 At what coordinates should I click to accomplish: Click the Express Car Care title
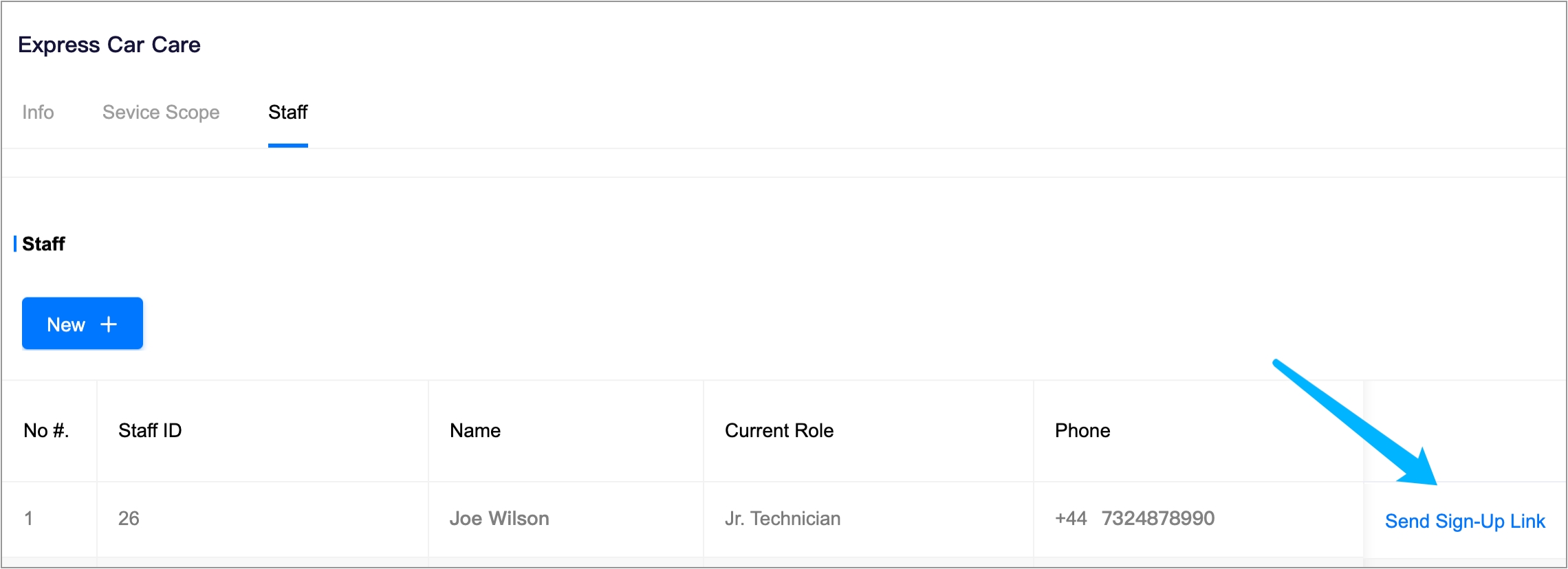click(109, 45)
